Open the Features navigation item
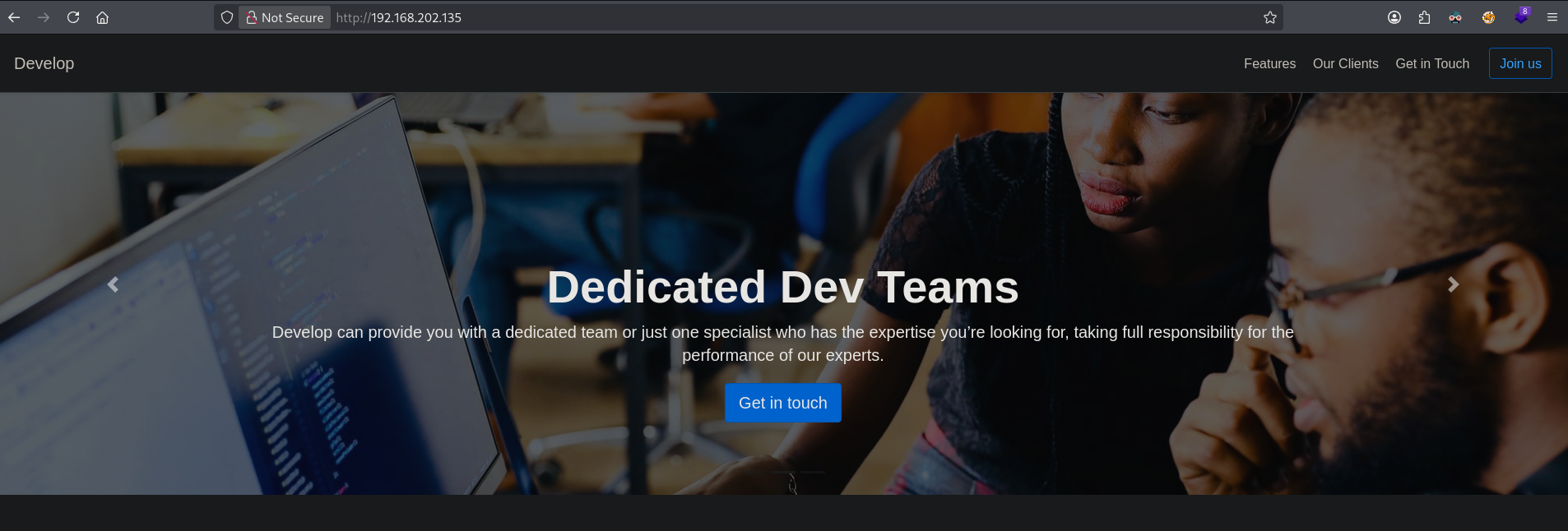This screenshot has width=1568, height=531. [1269, 63]
